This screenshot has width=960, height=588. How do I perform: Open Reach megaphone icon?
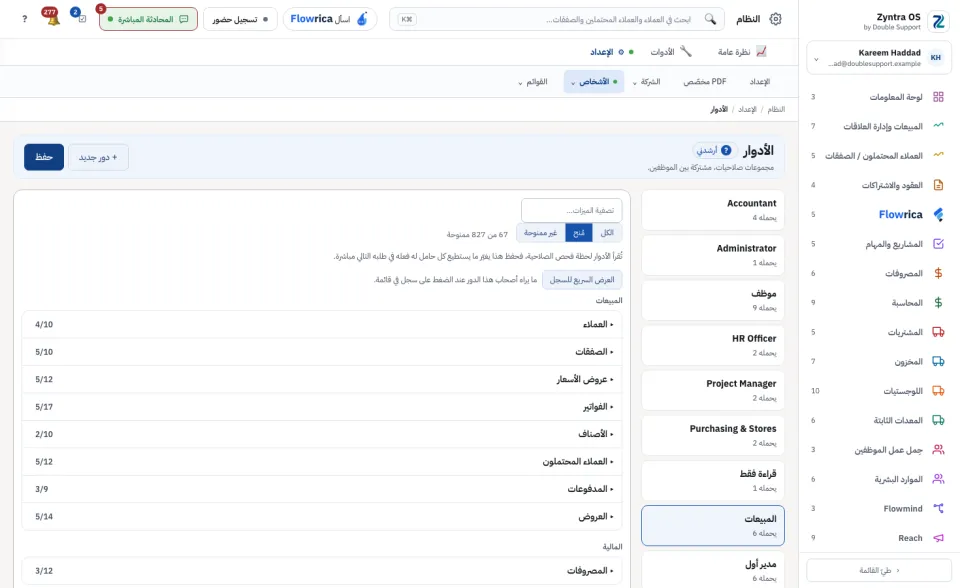pos(938,538)
